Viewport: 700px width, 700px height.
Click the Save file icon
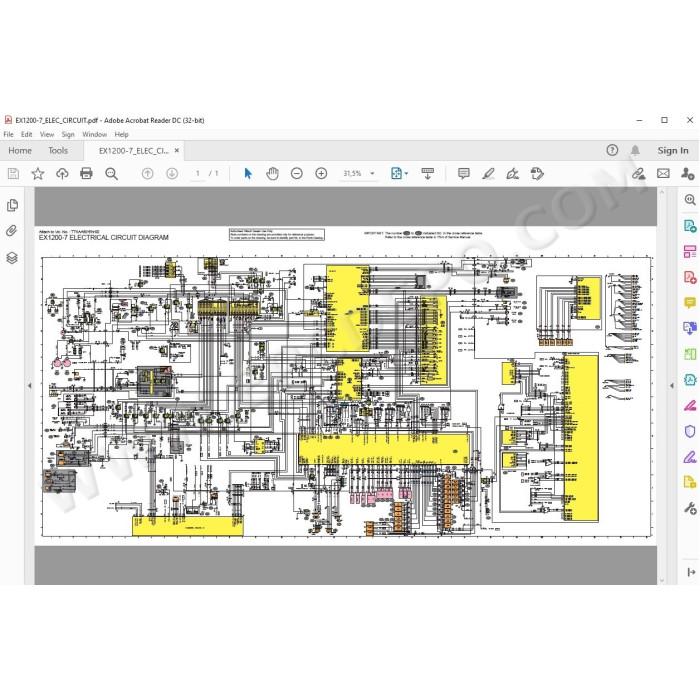pos(13,174)
